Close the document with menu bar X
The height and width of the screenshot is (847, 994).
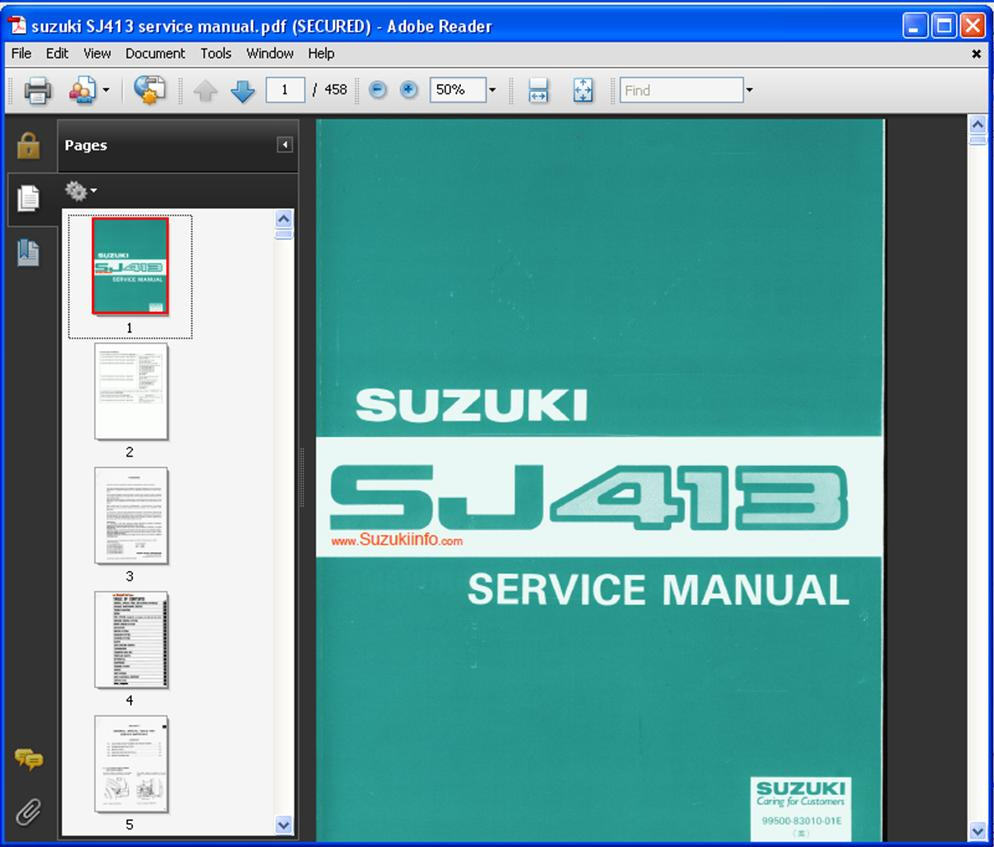click(x=976, y=55)
